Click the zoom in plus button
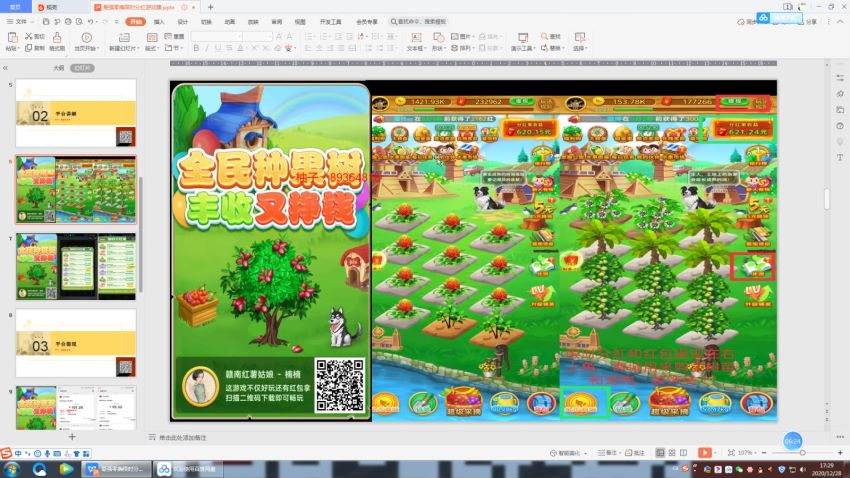 click(840, 453)
